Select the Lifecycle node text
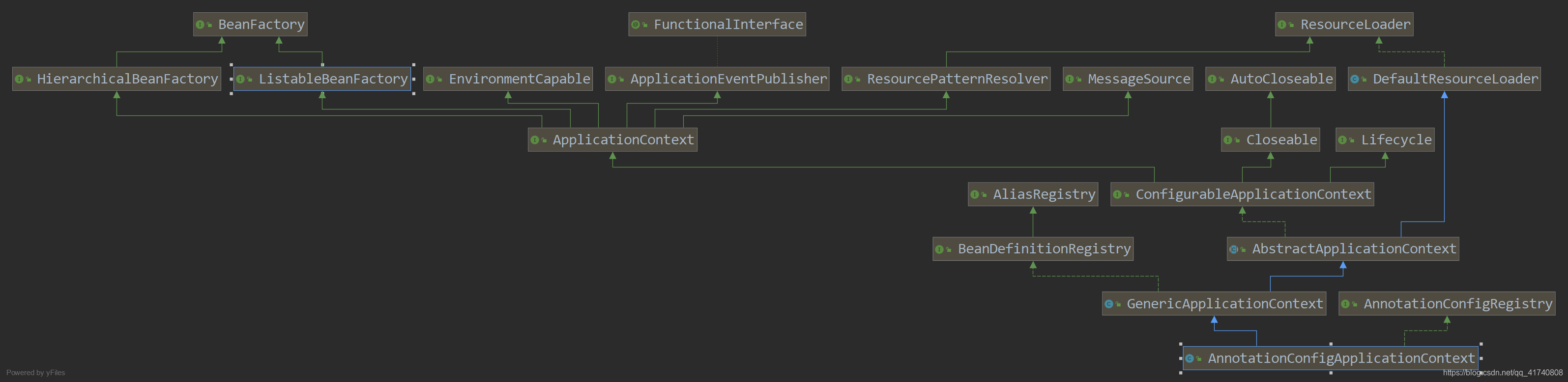The width and height of the screenshot is (1568, 382). [1396, 140]
